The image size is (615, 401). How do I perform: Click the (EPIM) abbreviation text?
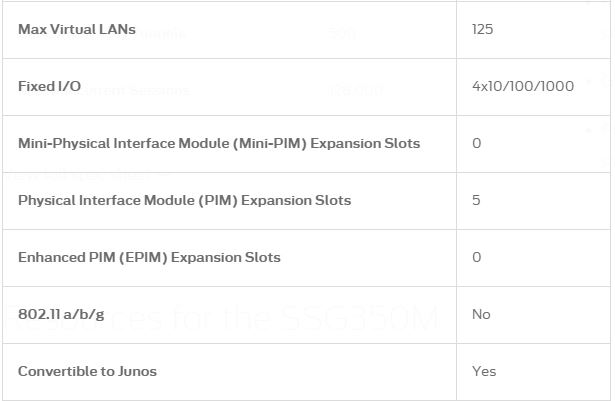pyautogui.click(x=143, y=257)
